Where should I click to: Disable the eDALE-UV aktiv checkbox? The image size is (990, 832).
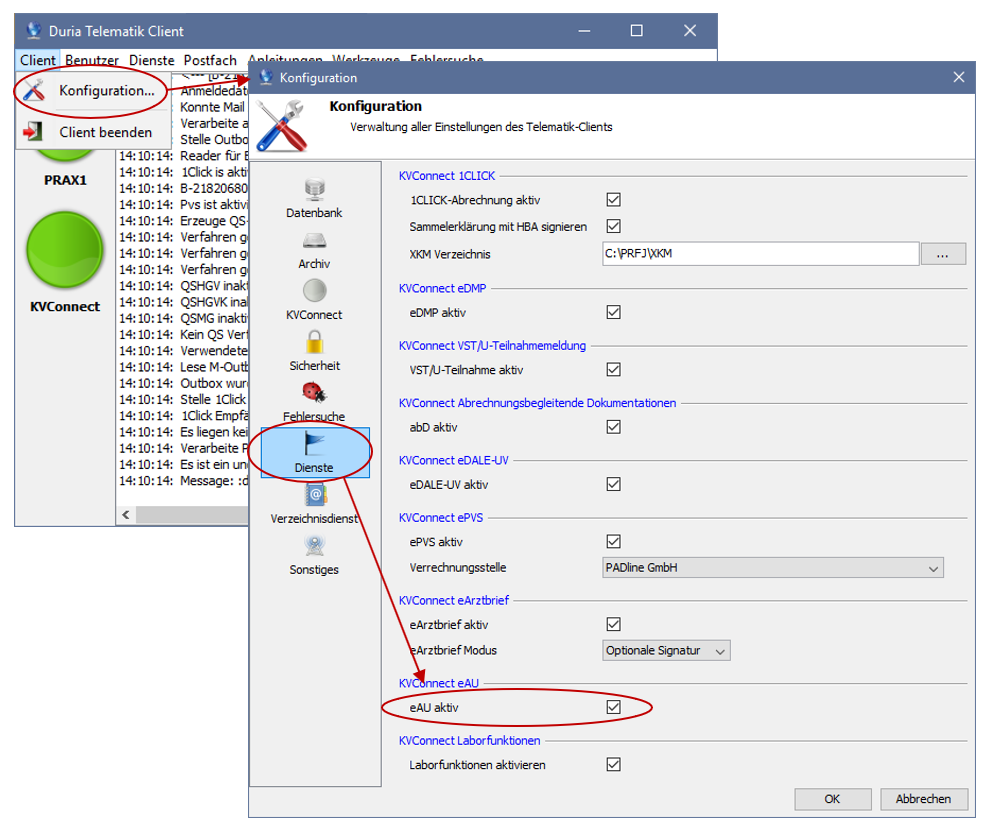click(613, 484)
